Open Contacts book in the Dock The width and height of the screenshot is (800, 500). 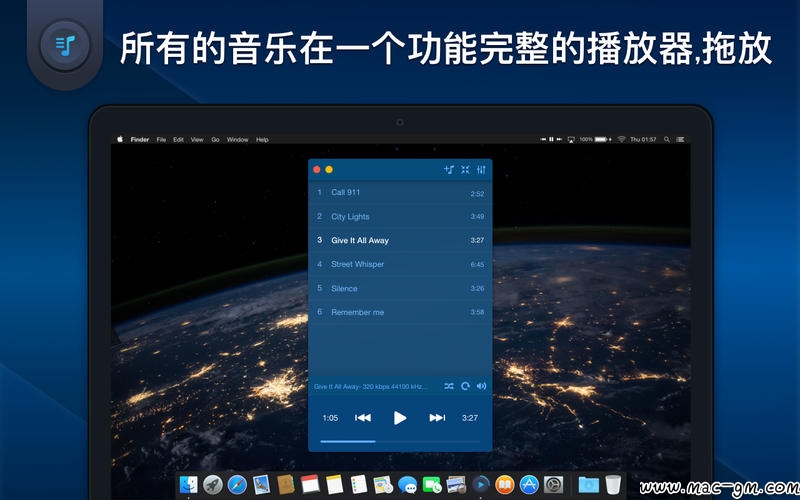285,484
